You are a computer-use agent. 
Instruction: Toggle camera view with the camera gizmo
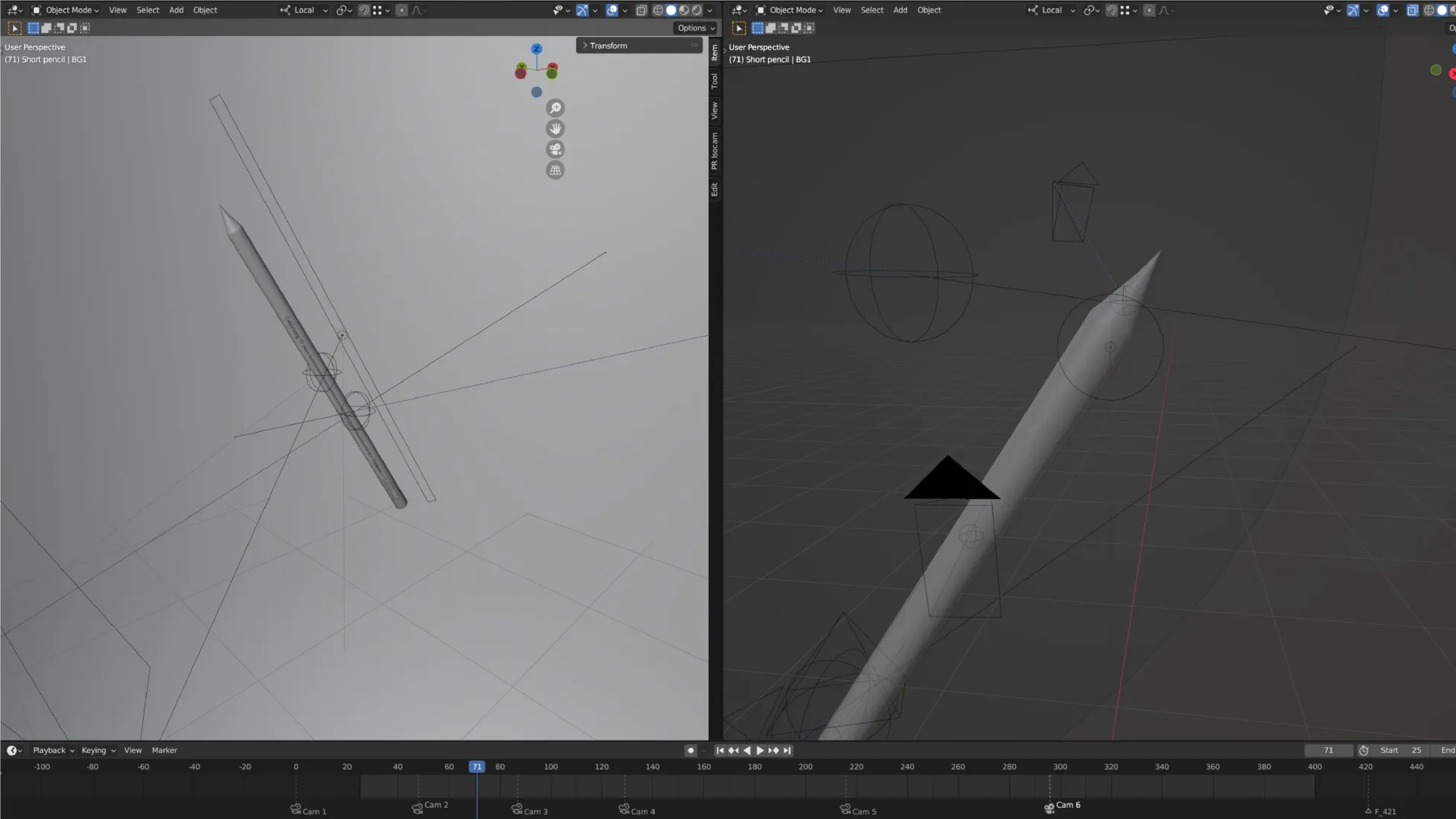pyautogui.click(x=555, y=149)
